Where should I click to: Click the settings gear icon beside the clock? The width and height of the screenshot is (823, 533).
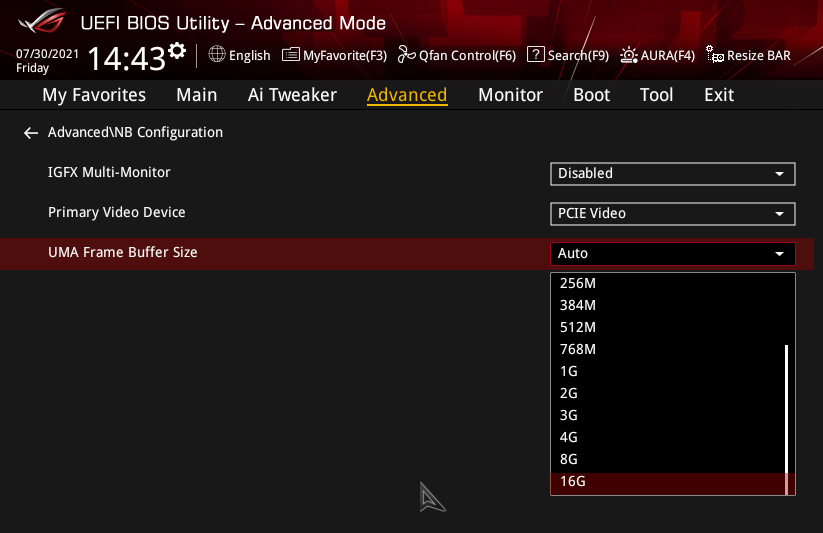tap(177, 51)
